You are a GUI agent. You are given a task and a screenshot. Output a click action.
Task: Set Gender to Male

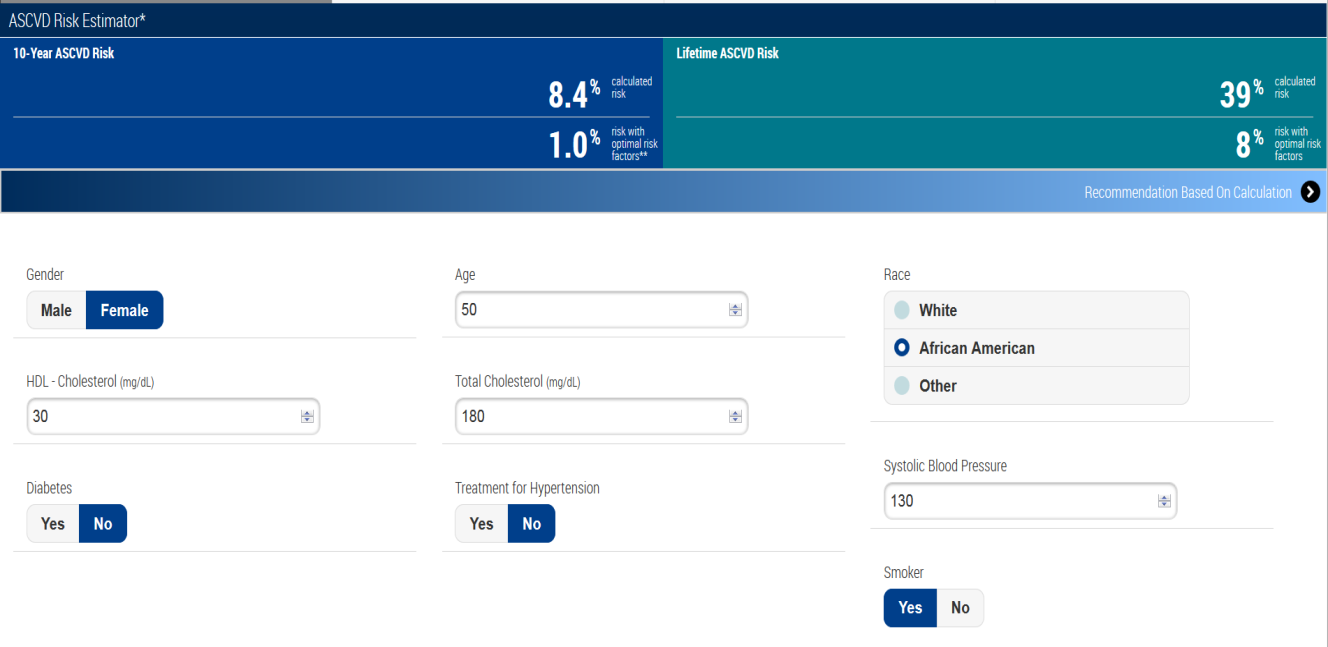point(56,310)
